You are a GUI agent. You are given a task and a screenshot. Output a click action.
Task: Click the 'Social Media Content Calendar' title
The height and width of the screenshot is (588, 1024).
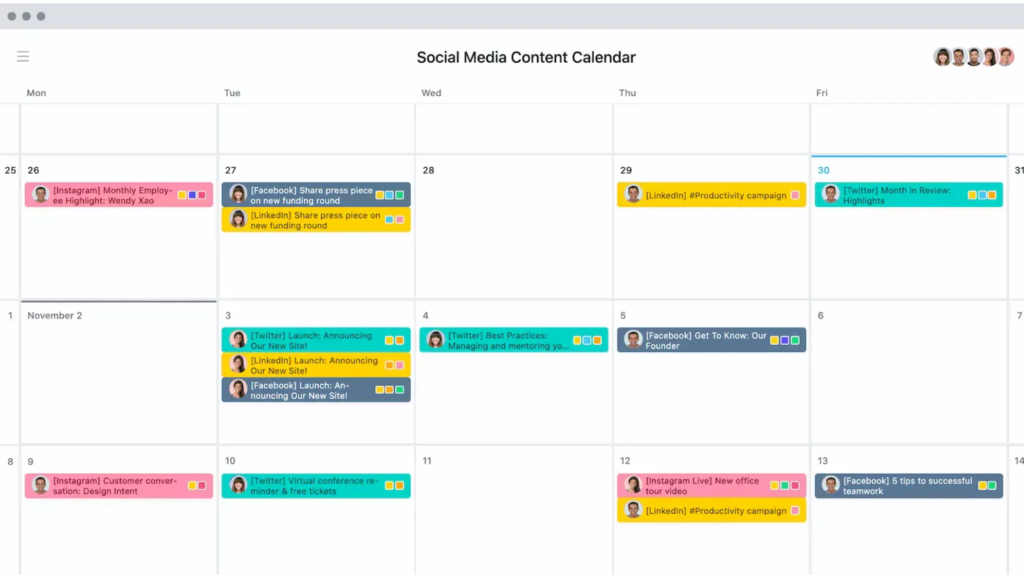coord(527,57)
